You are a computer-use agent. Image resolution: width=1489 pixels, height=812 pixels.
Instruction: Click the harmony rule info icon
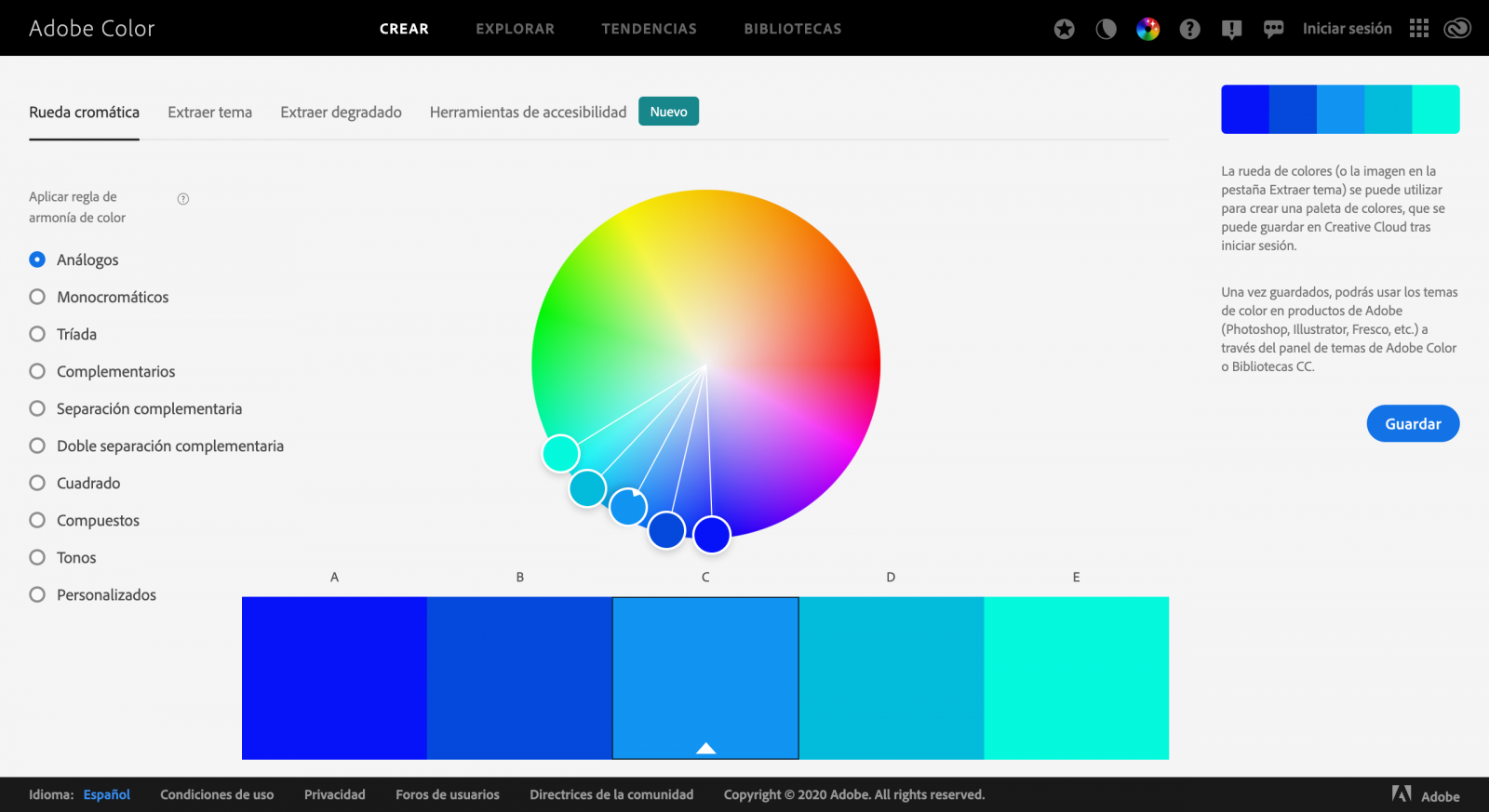(183, 199)
